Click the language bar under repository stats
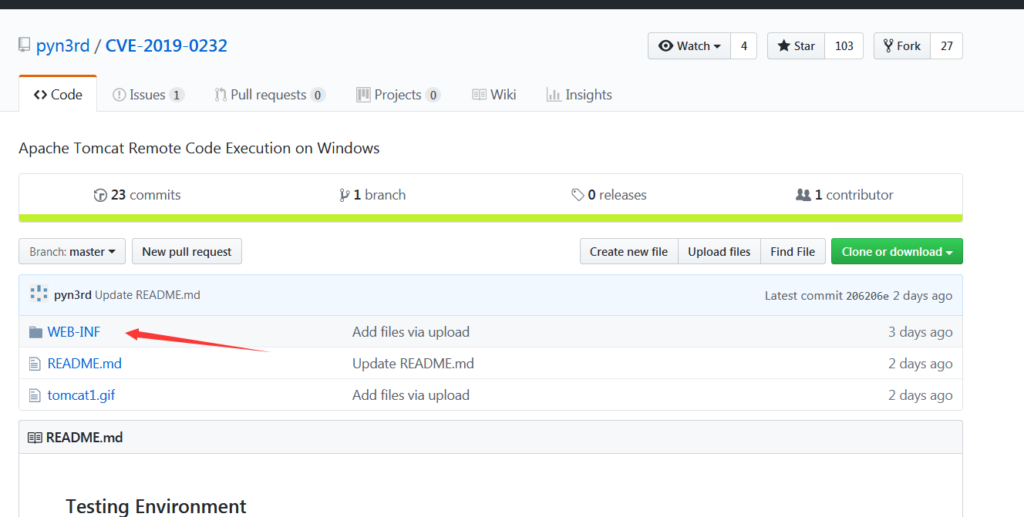Image resolution: width=1024 pixels, height=517 pixels. (x=490, y=218)
